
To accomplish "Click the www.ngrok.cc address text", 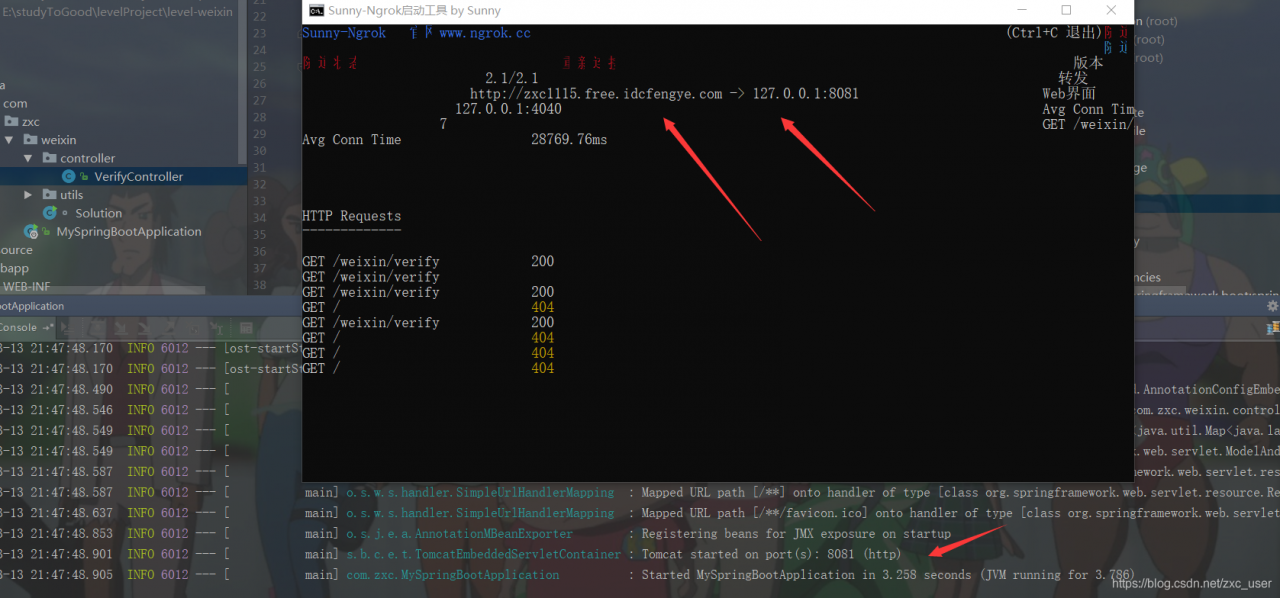I will [x=485, y=33].
